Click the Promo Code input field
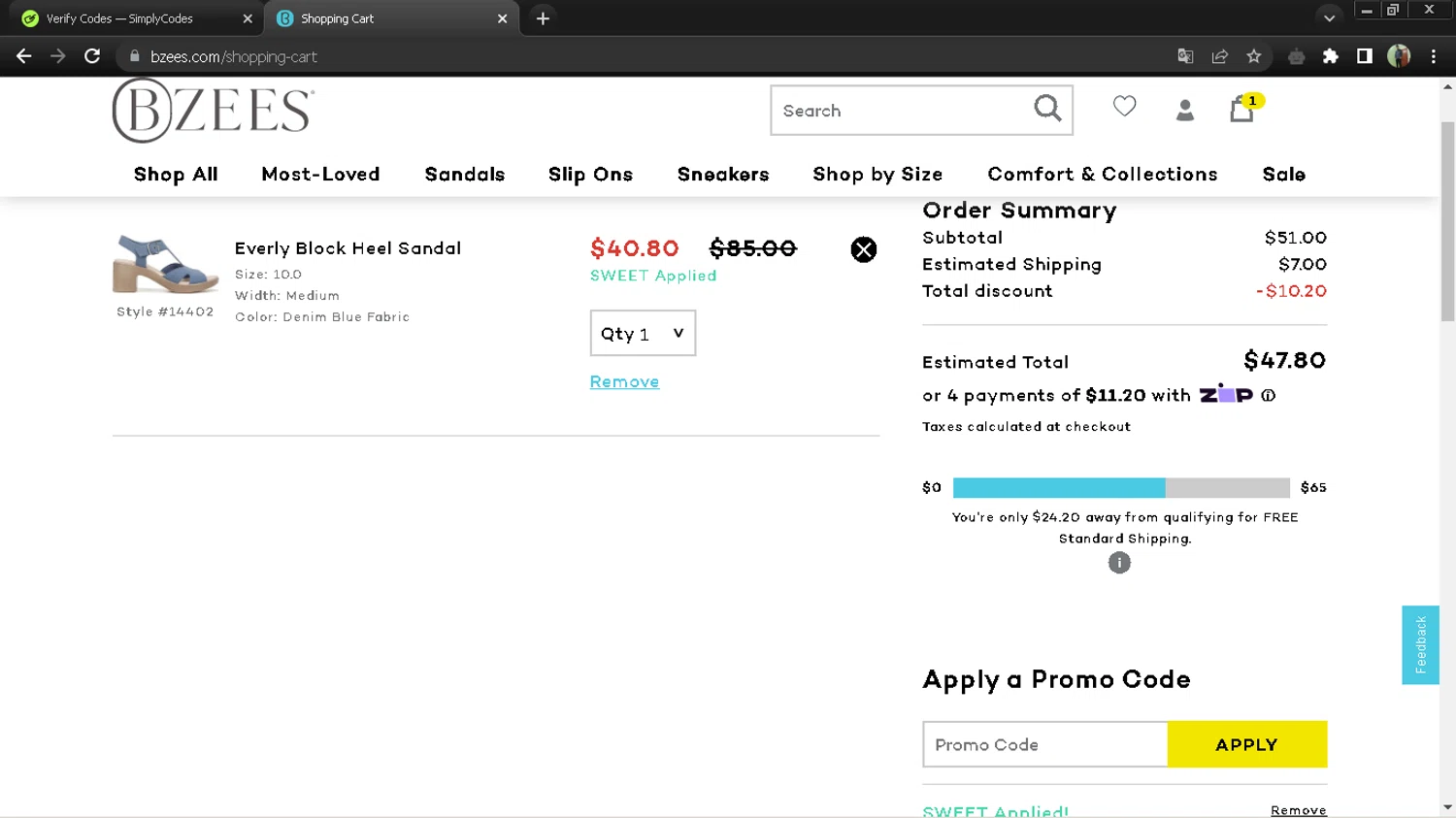This screenshot has height=818, width=1456. 1044,744
